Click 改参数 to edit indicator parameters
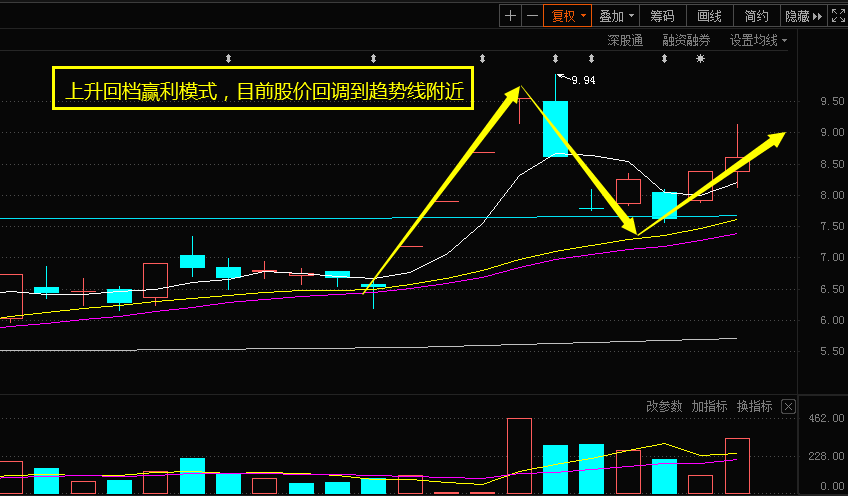This screenshot has width=848, height=496. point(664,406)
